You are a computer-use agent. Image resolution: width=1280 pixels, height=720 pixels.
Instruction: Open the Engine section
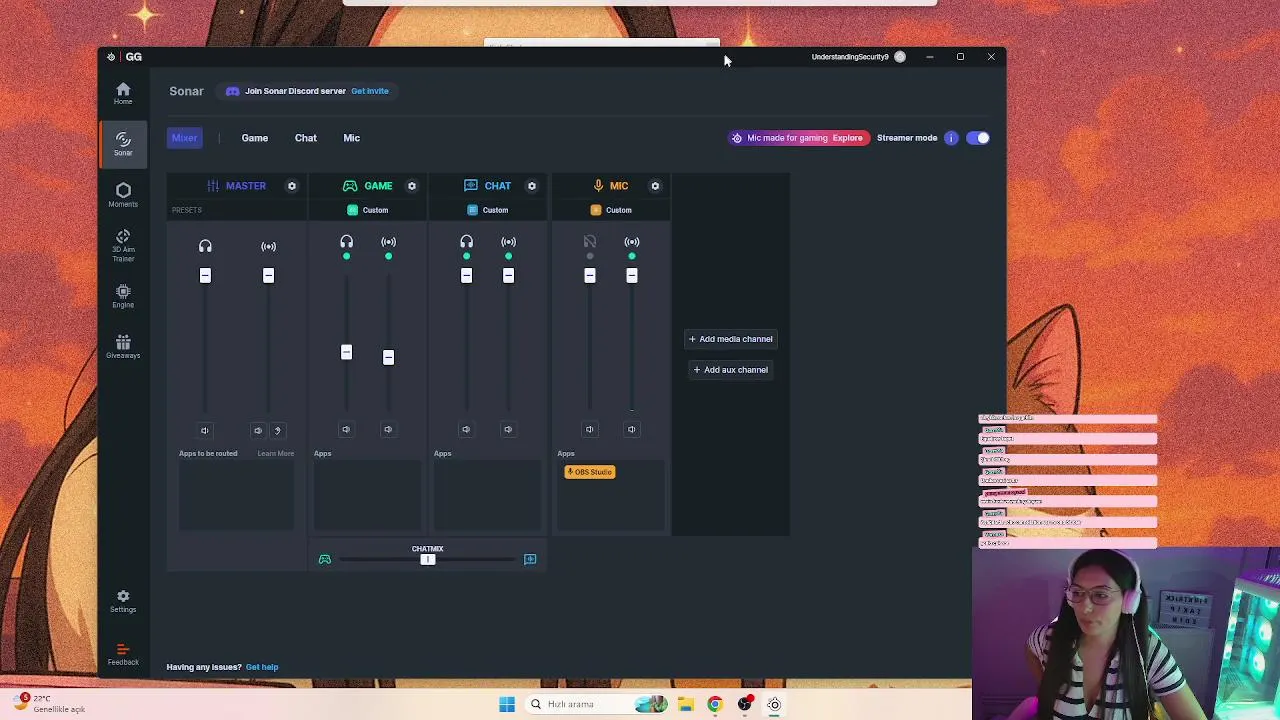click(x=123, y=296)
